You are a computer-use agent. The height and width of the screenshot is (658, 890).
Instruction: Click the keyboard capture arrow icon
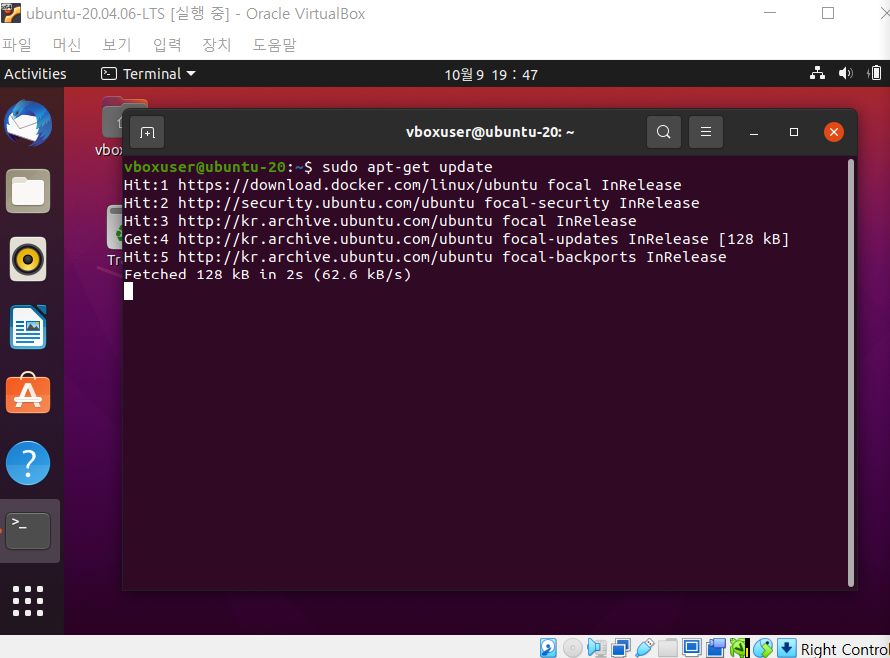click(787, 648)
